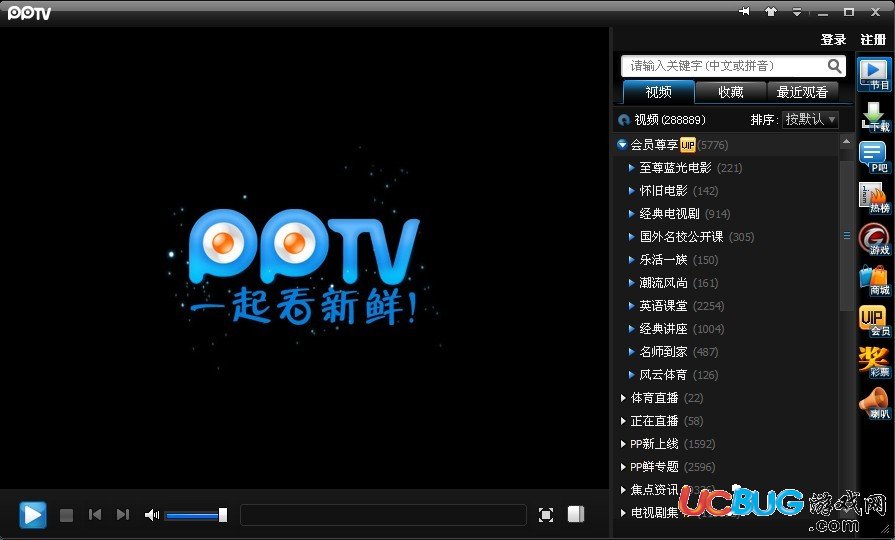Adjust the volume slider

[x=196, y=515]
